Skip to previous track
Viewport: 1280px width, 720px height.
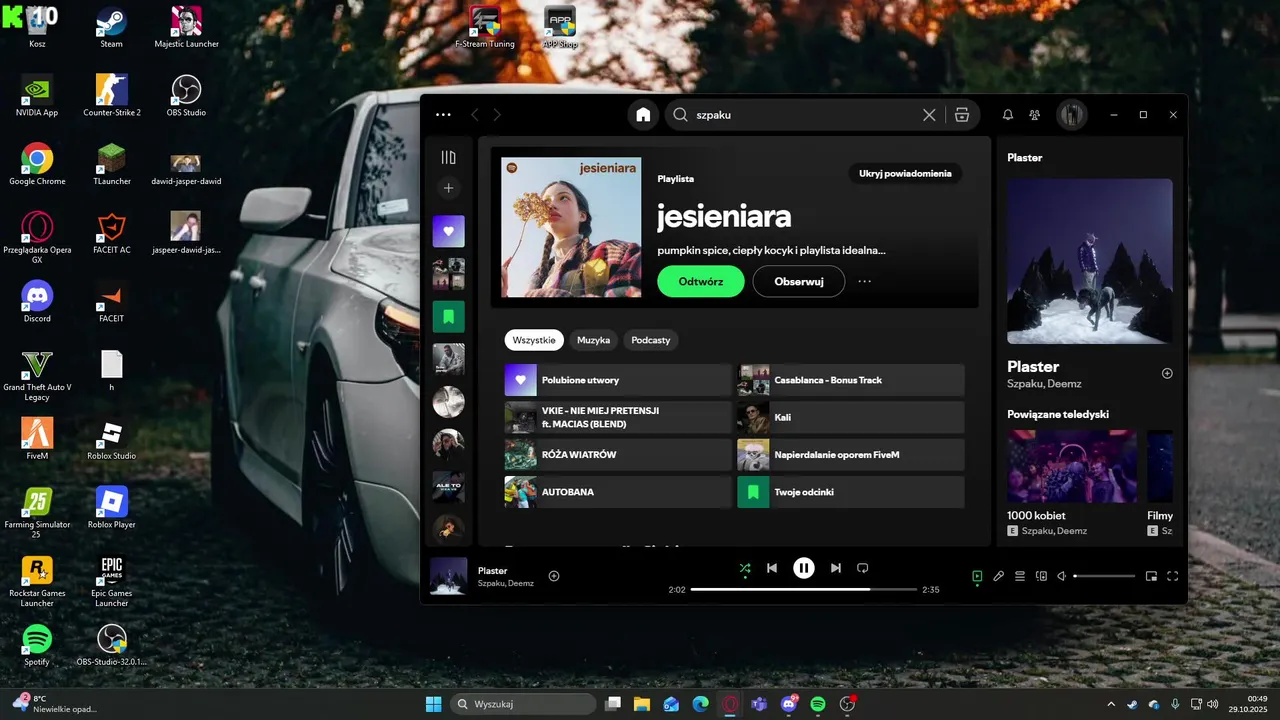[772, 568]
